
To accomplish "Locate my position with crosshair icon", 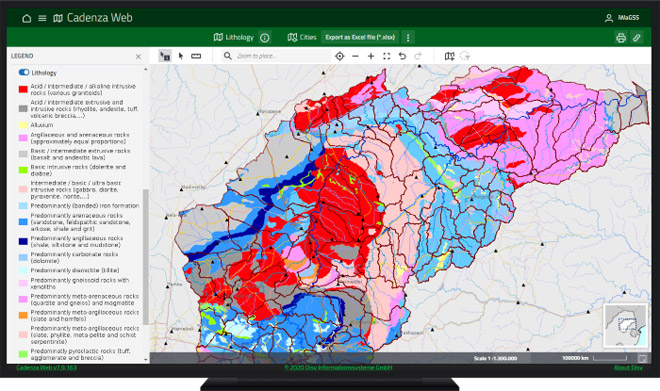I will (x=340, y=56).
